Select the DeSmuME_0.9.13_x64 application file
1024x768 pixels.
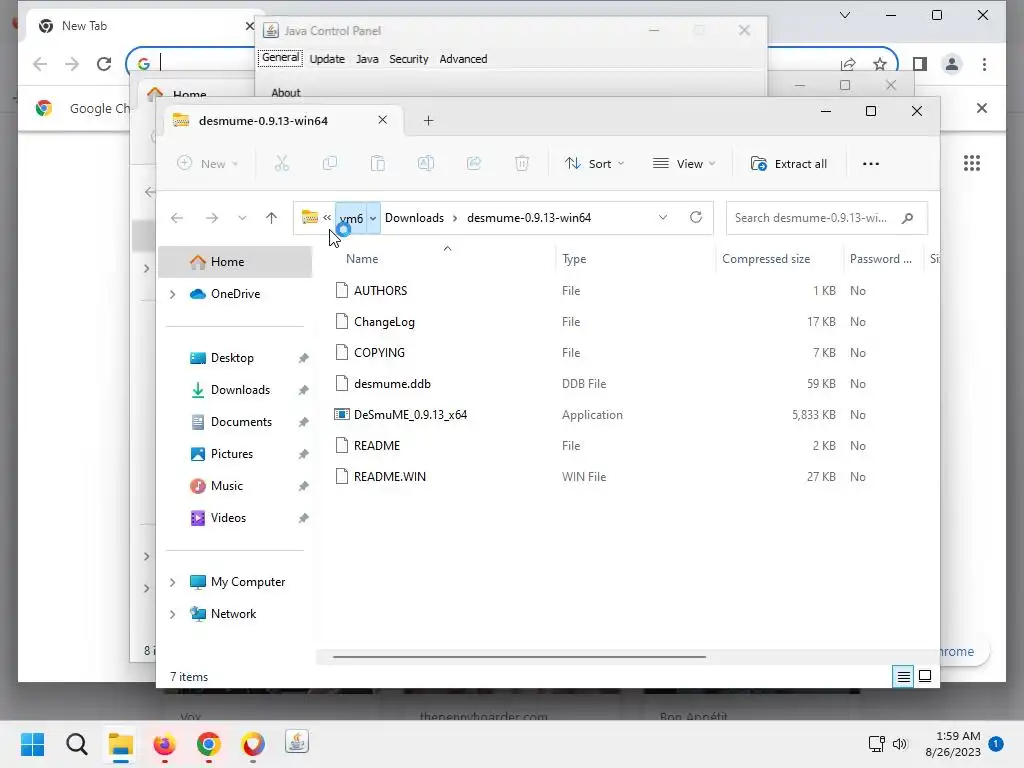tap(410, 415)
